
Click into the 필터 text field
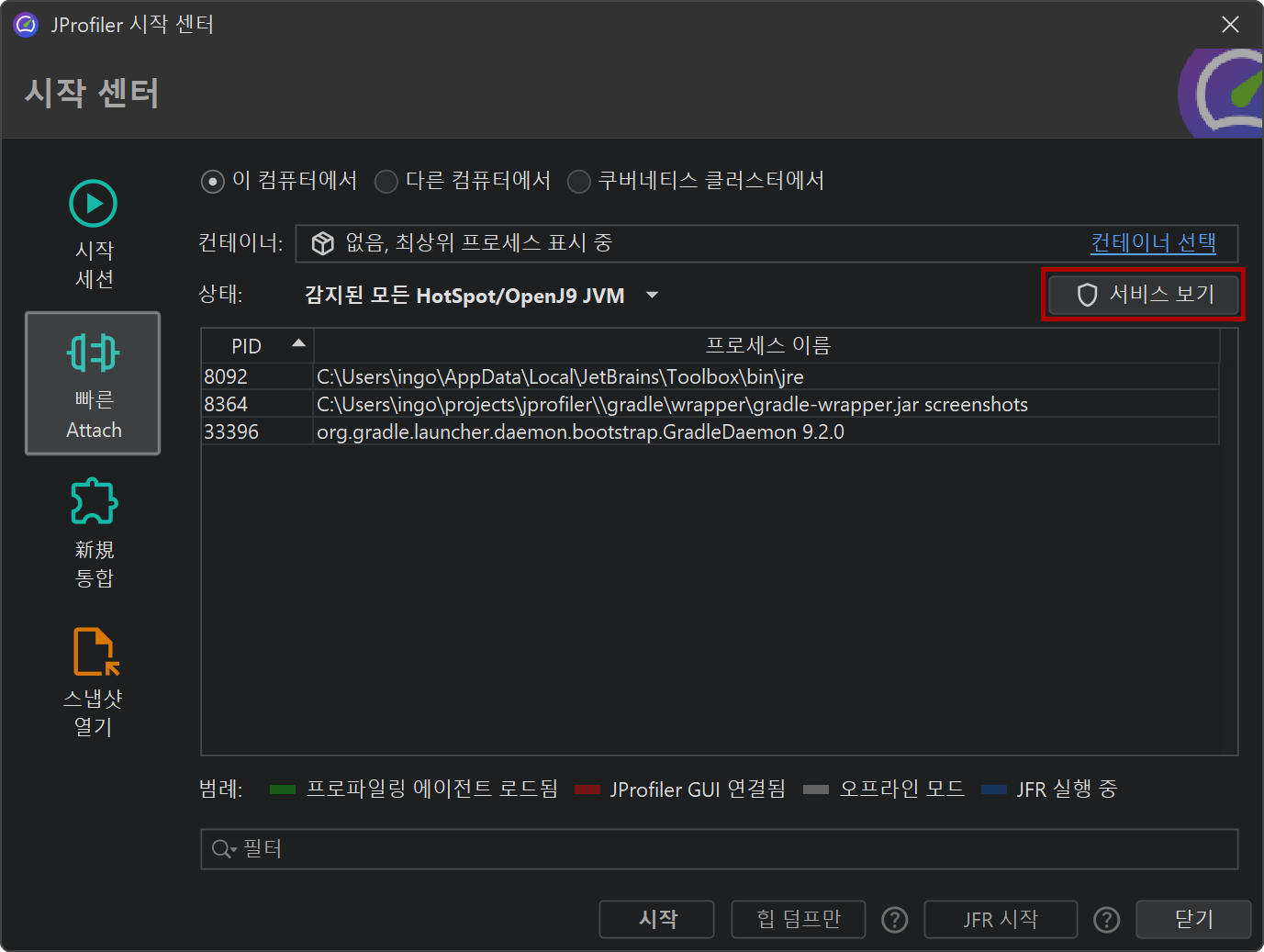coord(734,849)
